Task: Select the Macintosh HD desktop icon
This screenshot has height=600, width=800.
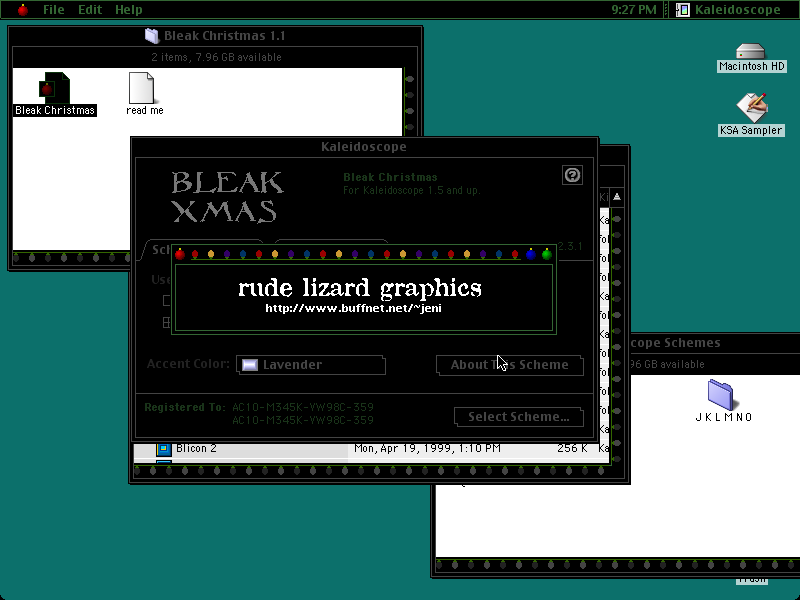Action: (x=751, y=52)
